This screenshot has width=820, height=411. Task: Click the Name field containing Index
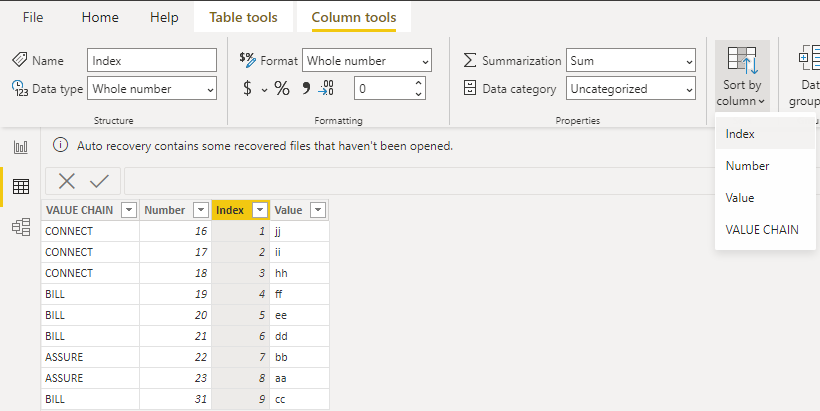pyautogui.click(x=152, y=61)
